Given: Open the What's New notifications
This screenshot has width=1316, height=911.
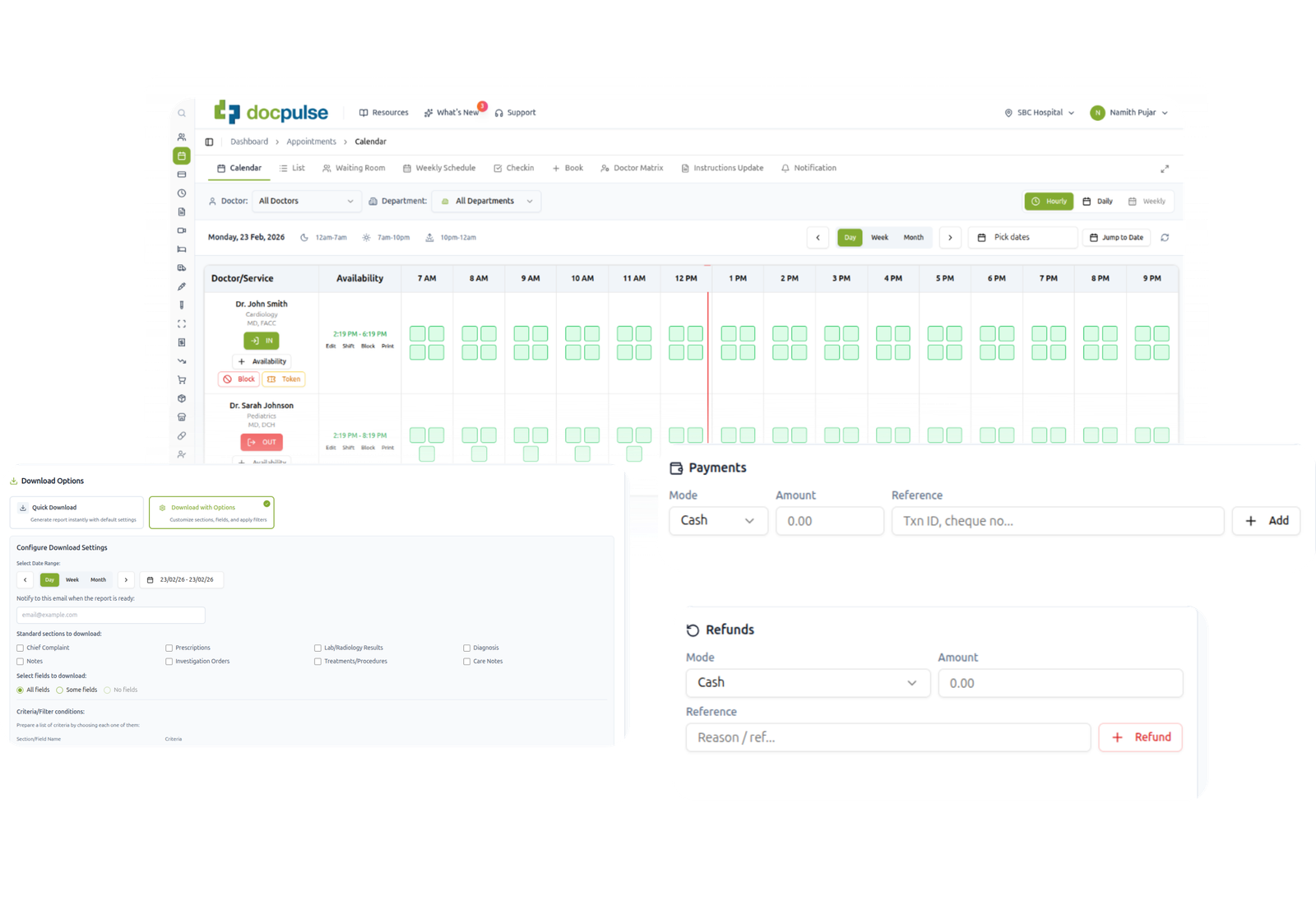Looking at the screenshot, I should click(452, 113).
